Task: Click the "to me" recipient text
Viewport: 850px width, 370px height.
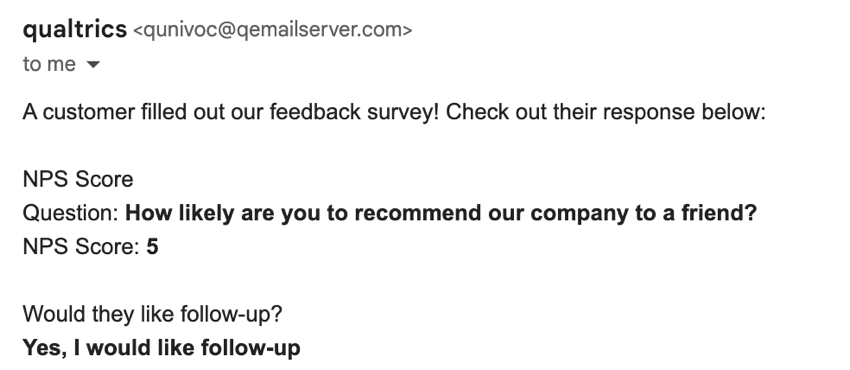Action: click(x=49, y=64)
